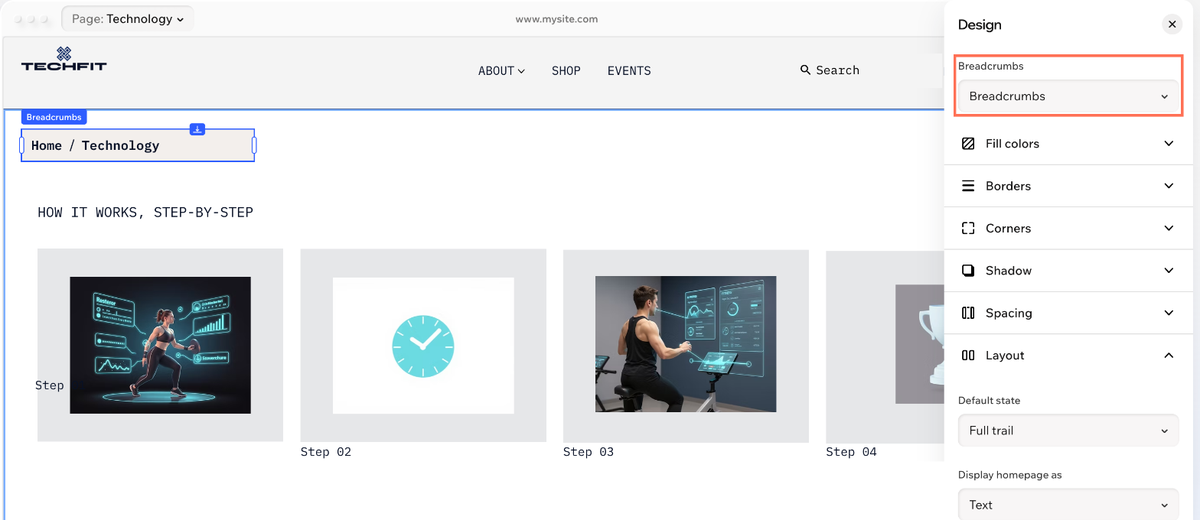This screenshot has width=1200, height=520.
Task: Click the Corners bracket icon
Action: pyautogui.click(x=968, y=228)
